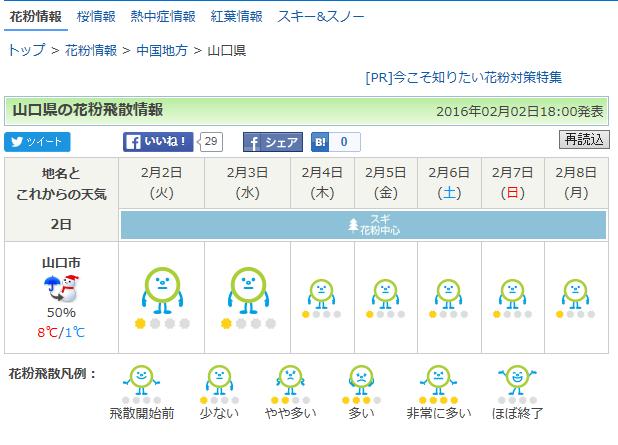Click the 2月2日 pollen level dots

162,324
